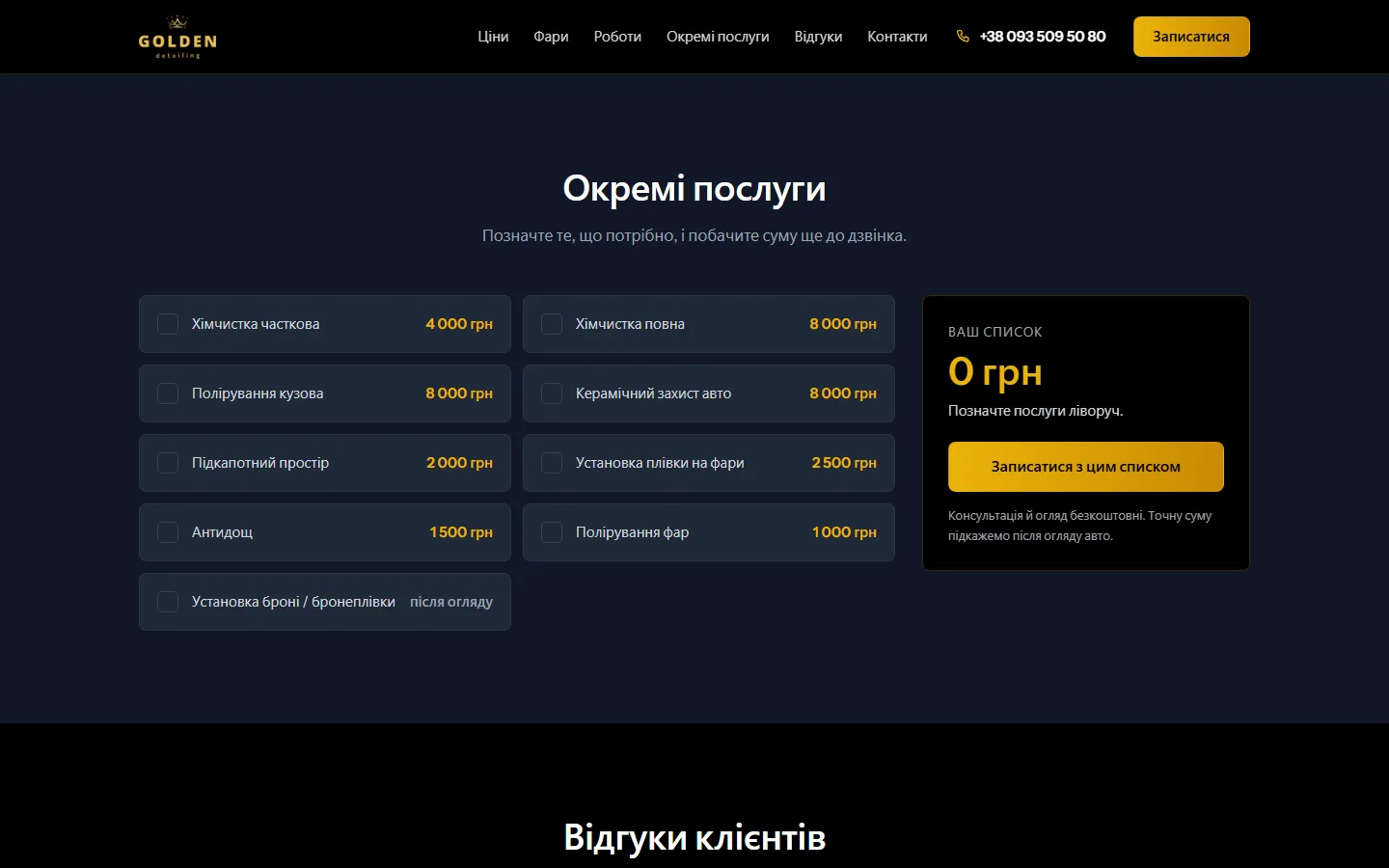This screenshot has width=1389, height=868.
Task: Click the 1 000 грн price for Полірування фар
Action: [x=844, y=532]
